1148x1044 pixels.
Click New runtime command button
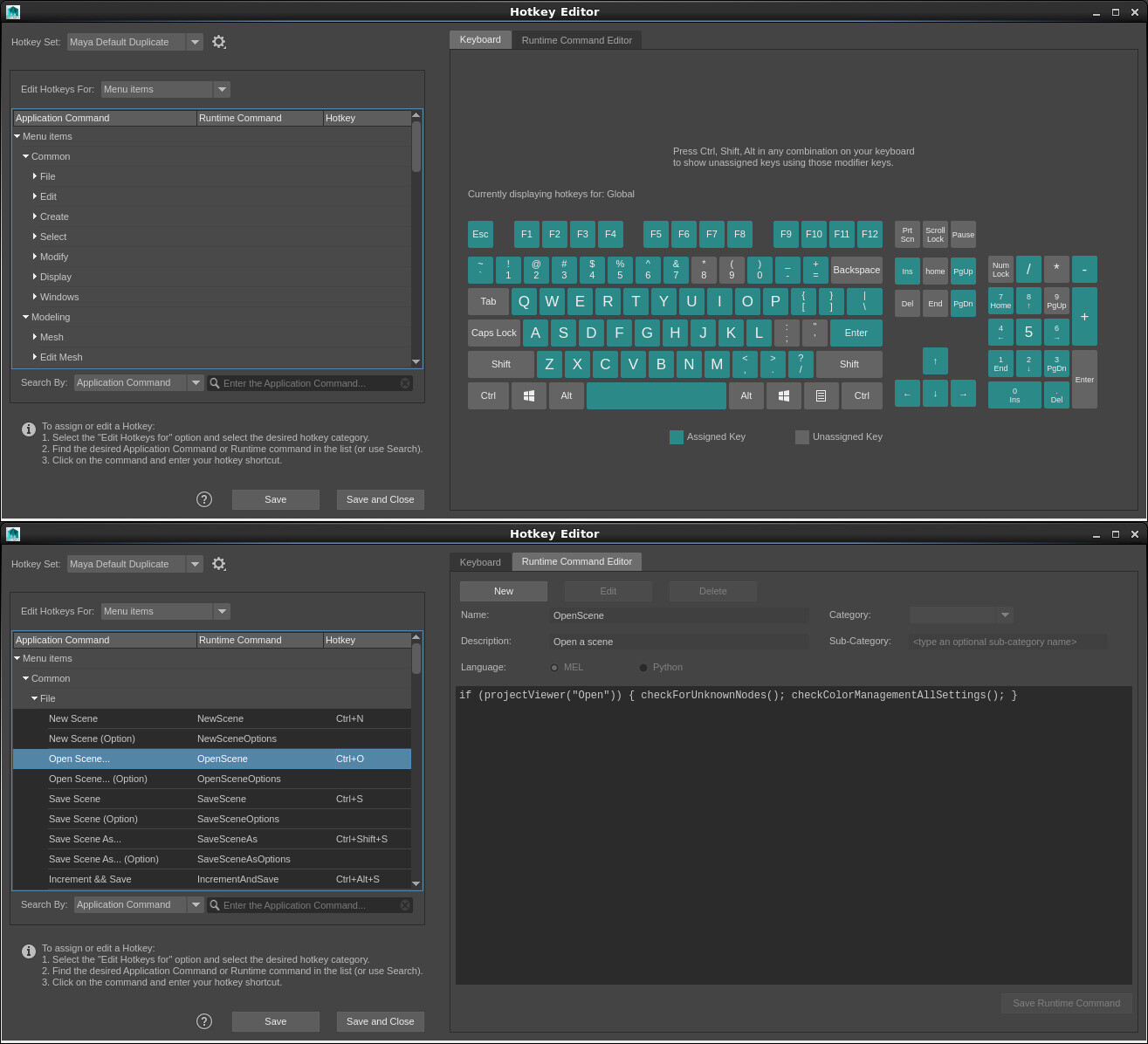tap(504, 591)
